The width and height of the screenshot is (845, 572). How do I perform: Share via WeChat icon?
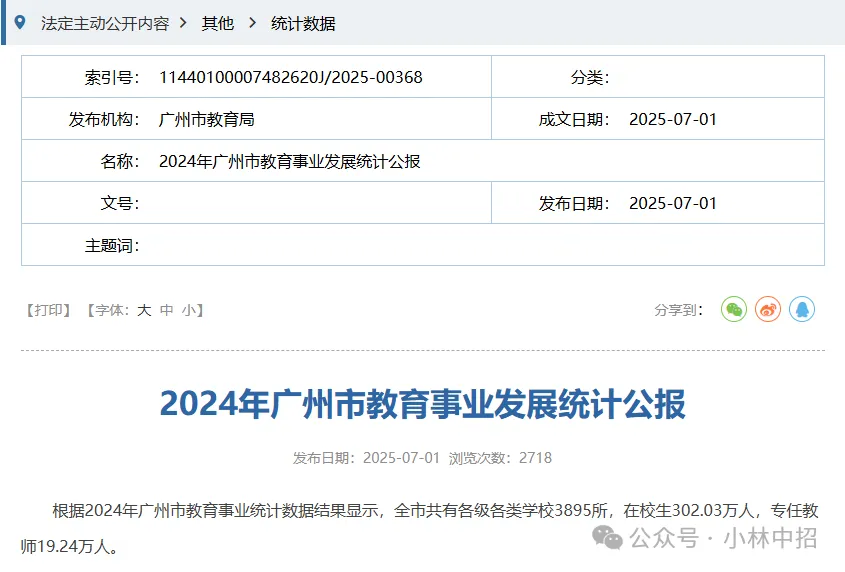[x=733, y=309]
